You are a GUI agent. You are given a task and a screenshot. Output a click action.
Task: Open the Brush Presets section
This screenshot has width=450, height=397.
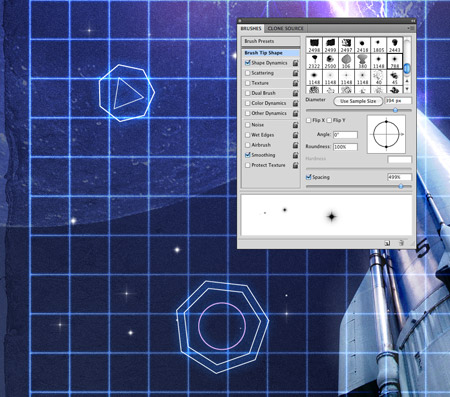click(271, 41)
